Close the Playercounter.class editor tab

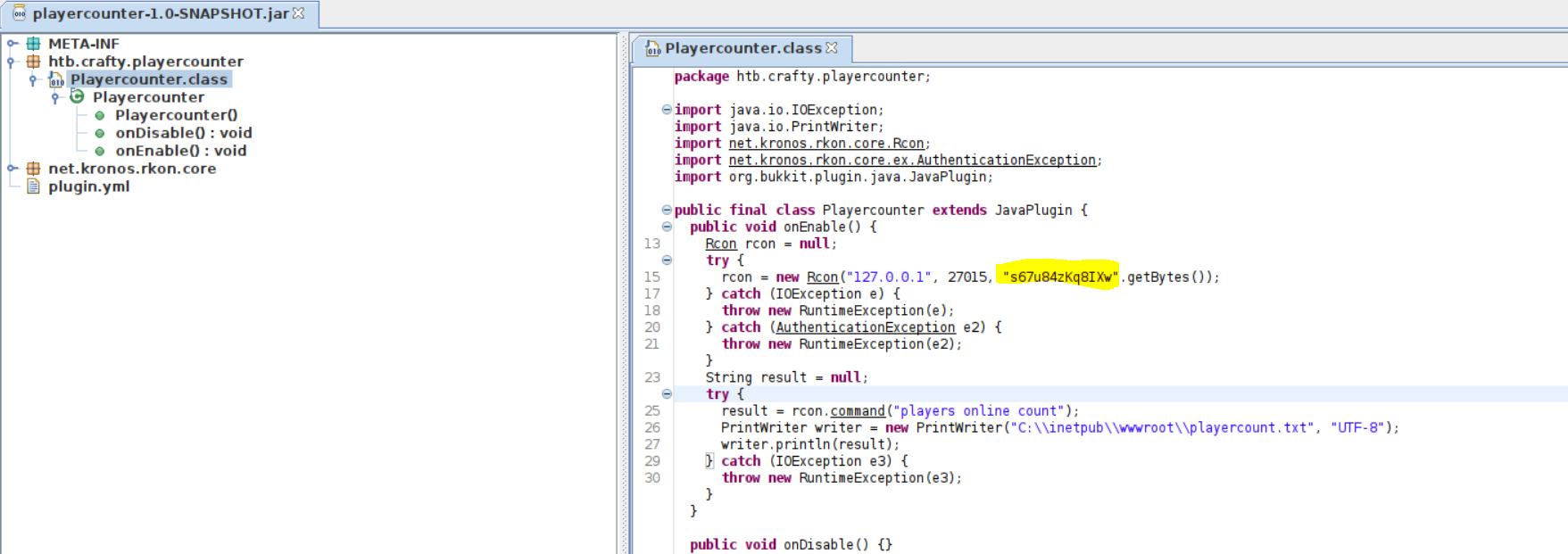[832, 48]
